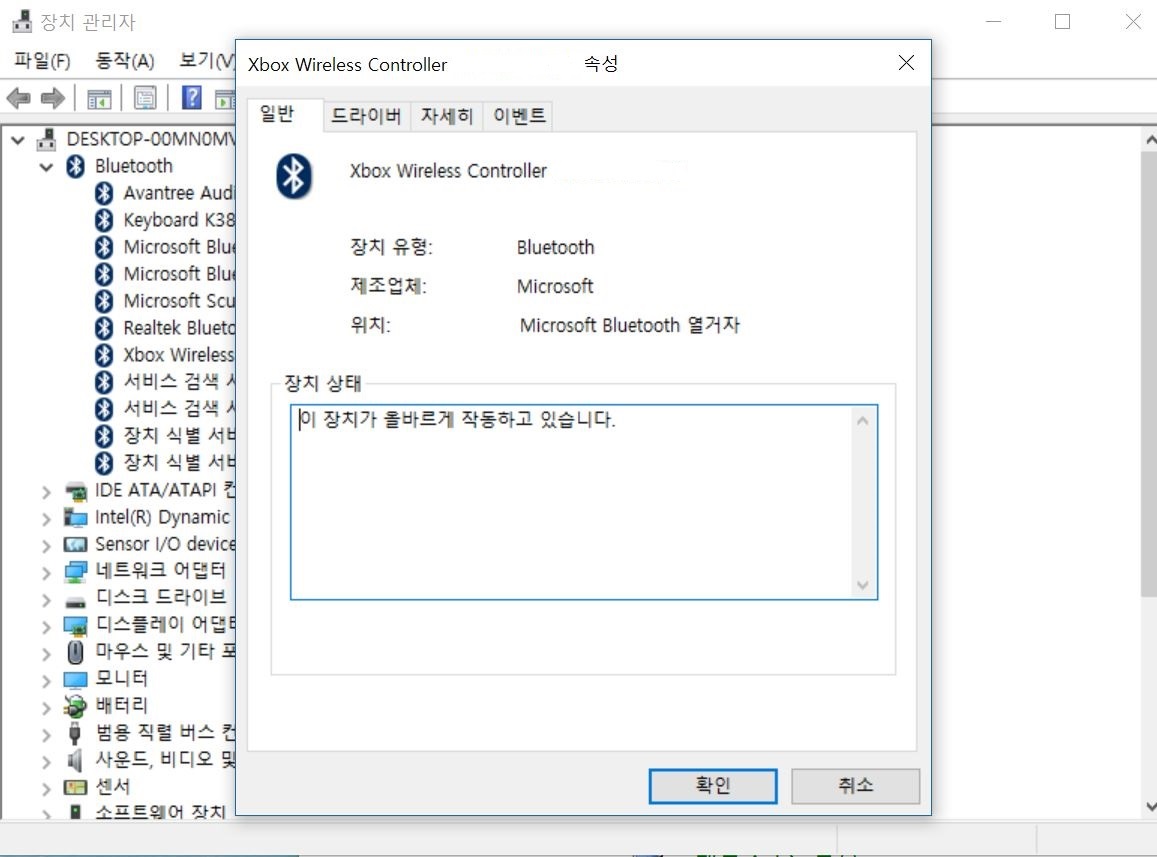Expand the 배터리 category
1157x857 pixels.
pyautogui.click(x=46, y=708)
